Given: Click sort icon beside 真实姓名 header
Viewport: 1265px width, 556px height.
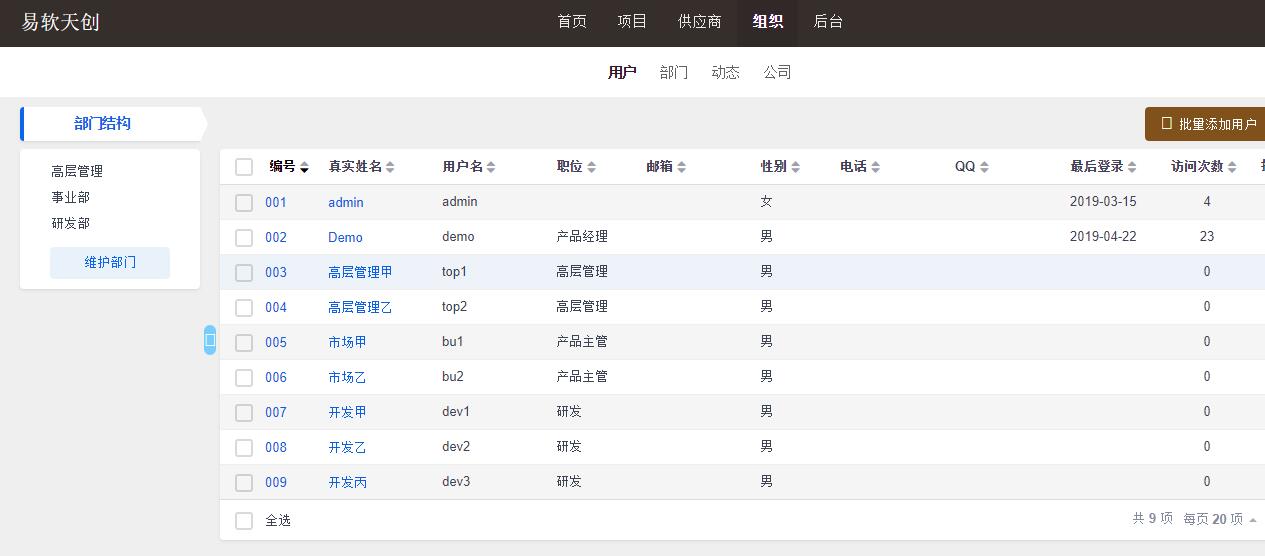Looking at the screenshot, I should tap(390, 167).
